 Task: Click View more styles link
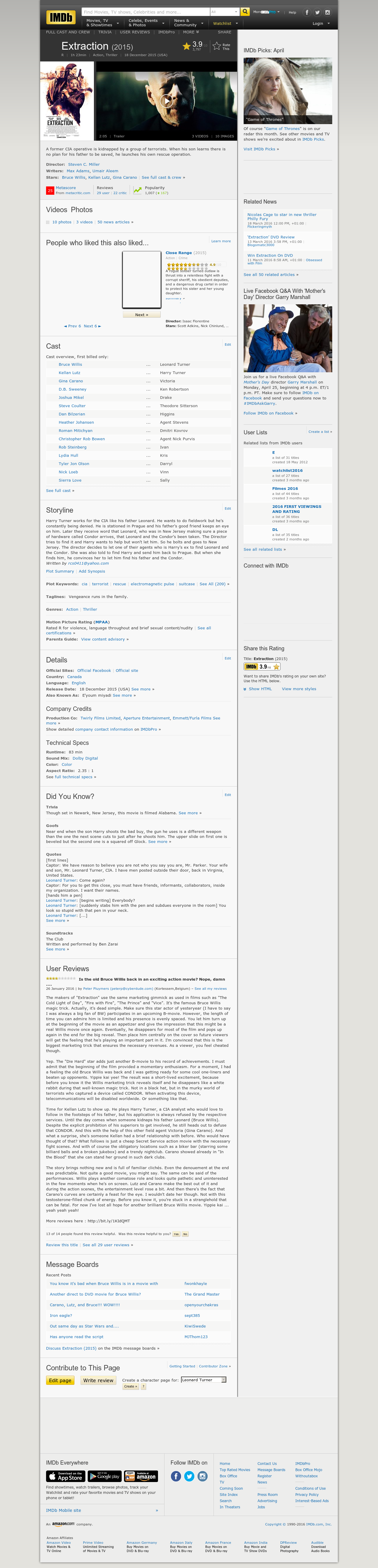299,689
